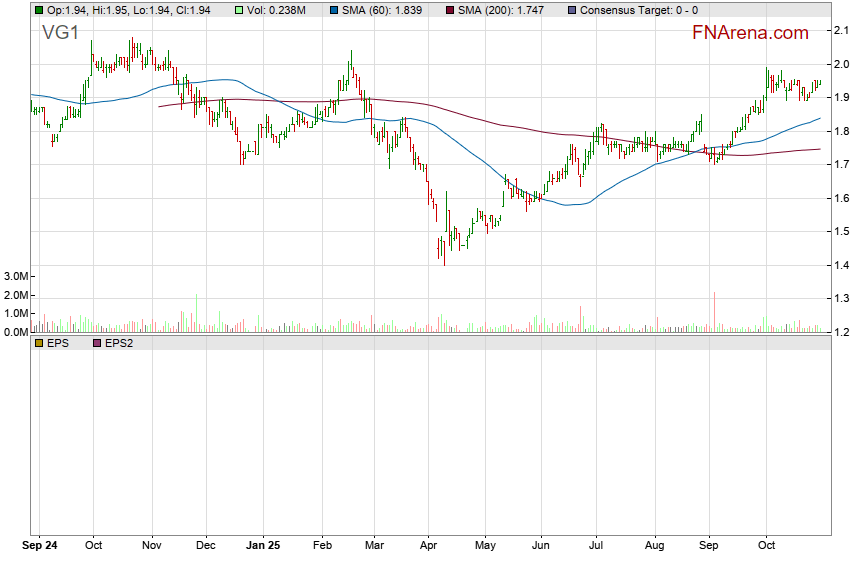Click the yellow EPS legend swatch
The image size is (859, 566).
click(39, 343)
